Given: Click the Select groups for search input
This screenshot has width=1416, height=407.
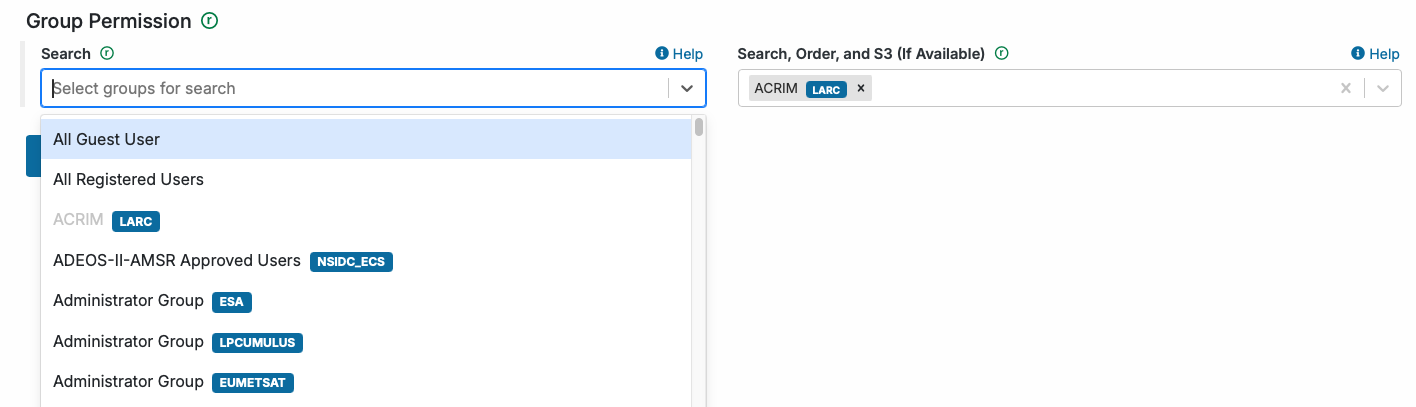Looking at the screenshot, I should pyautogui.click(x=355, y=88).
